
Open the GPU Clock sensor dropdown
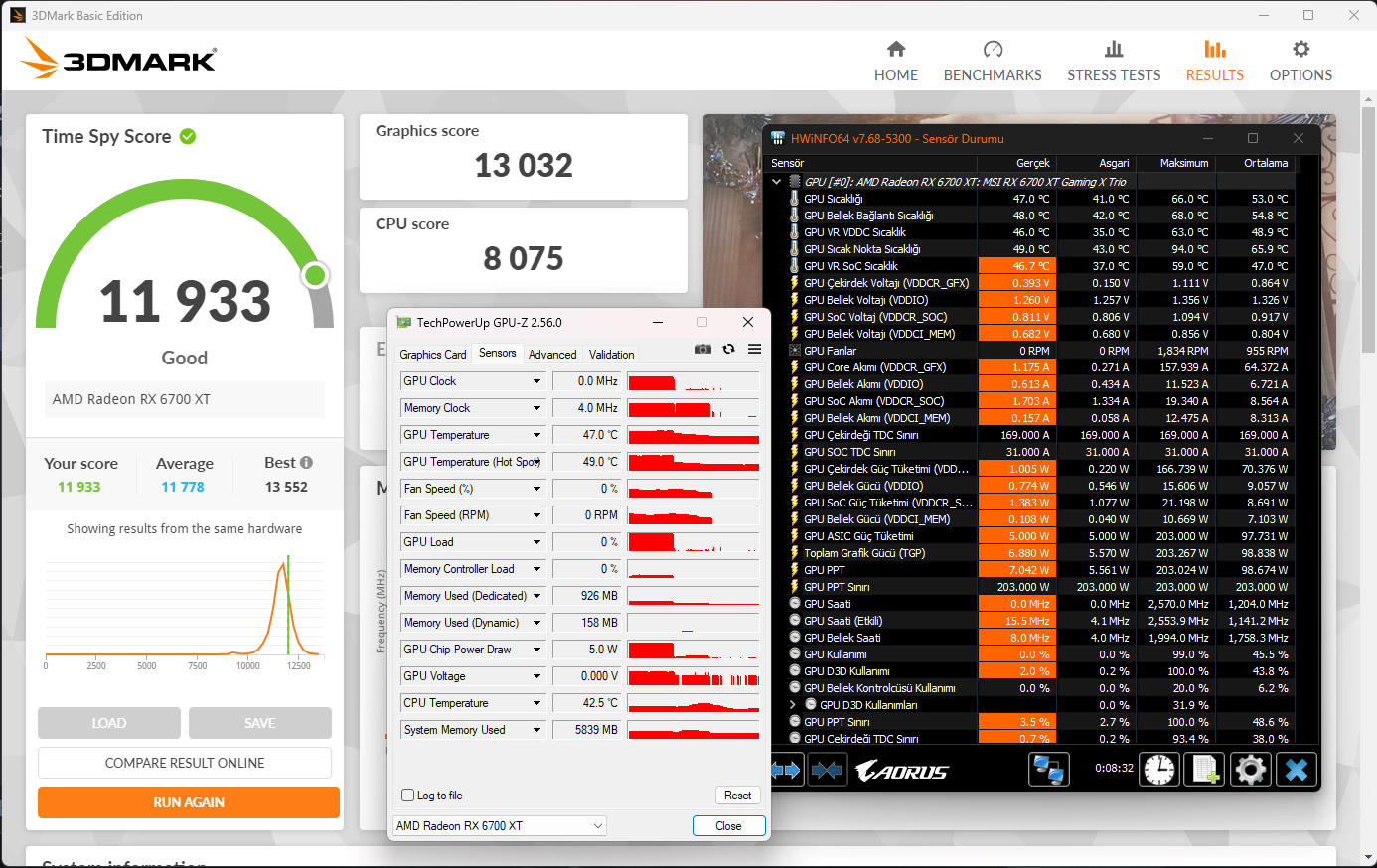[x=536, y=381]
